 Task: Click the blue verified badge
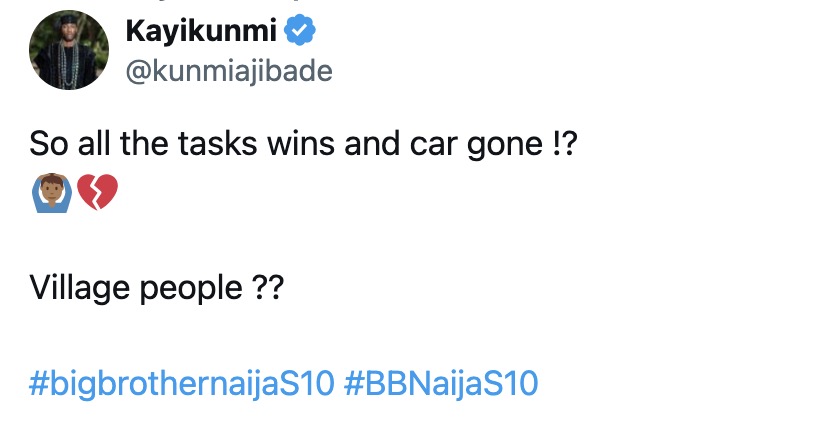coord(301,33)
